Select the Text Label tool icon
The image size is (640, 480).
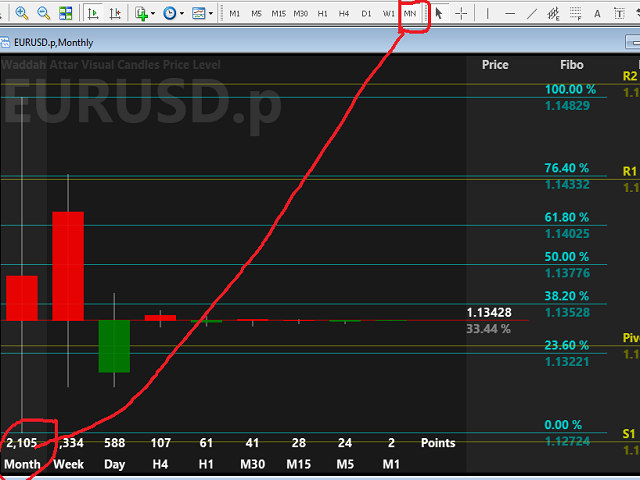[619, 13]
